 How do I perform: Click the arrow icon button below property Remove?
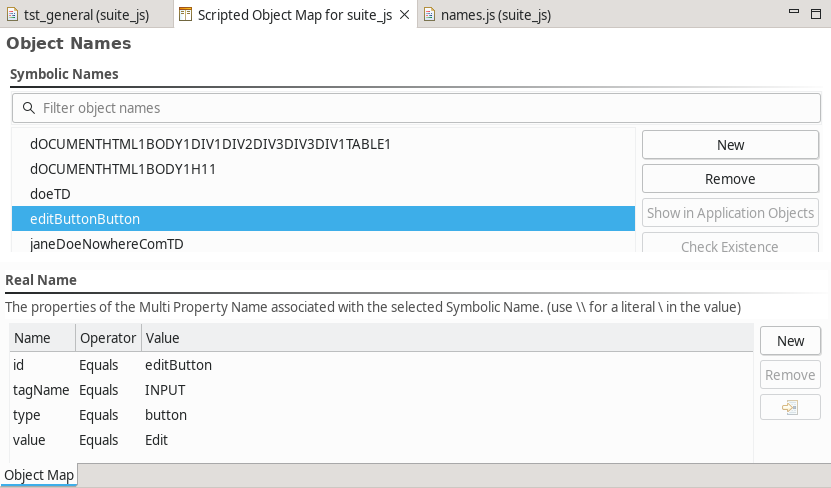point(790,407)
